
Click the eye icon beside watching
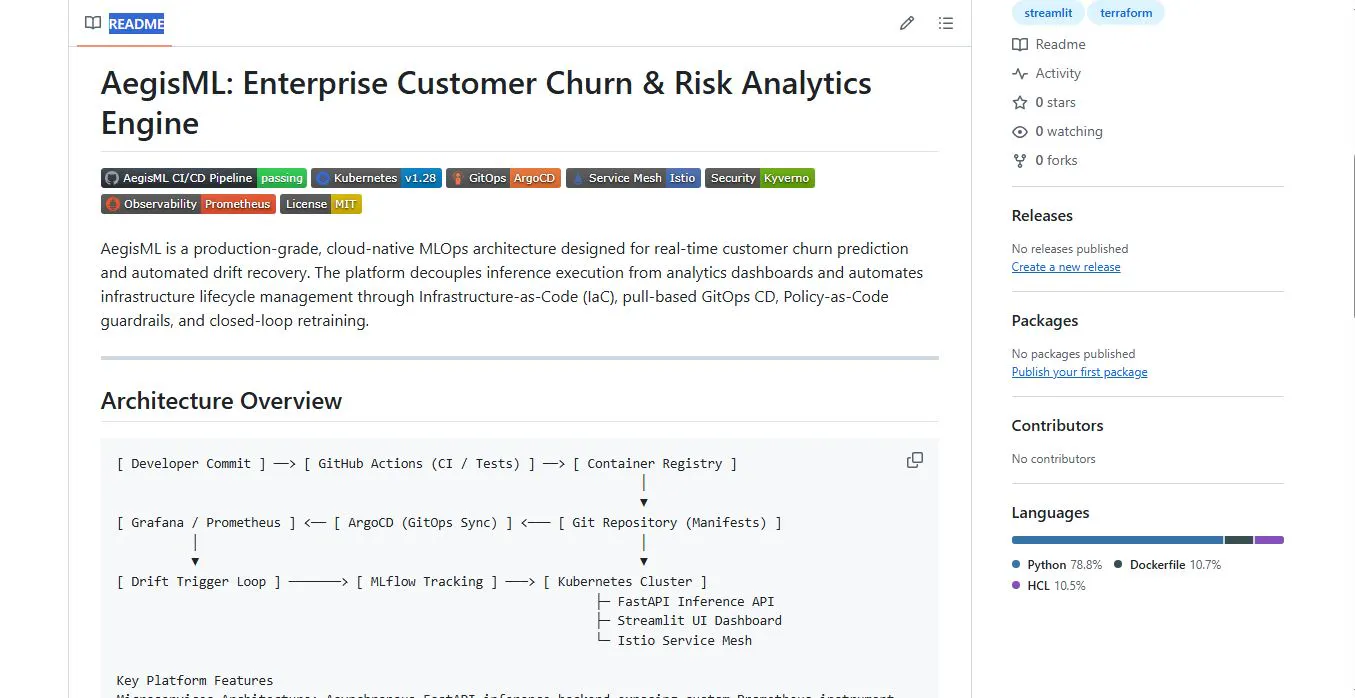pos(1020,131)
